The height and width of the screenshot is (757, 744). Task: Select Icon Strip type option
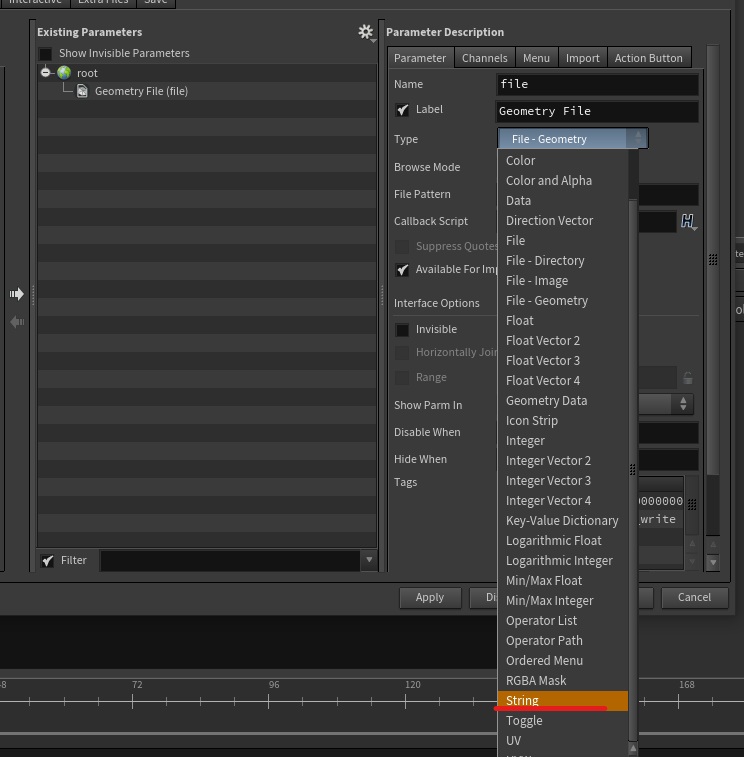pyautogui.click(x=563, y=421)
